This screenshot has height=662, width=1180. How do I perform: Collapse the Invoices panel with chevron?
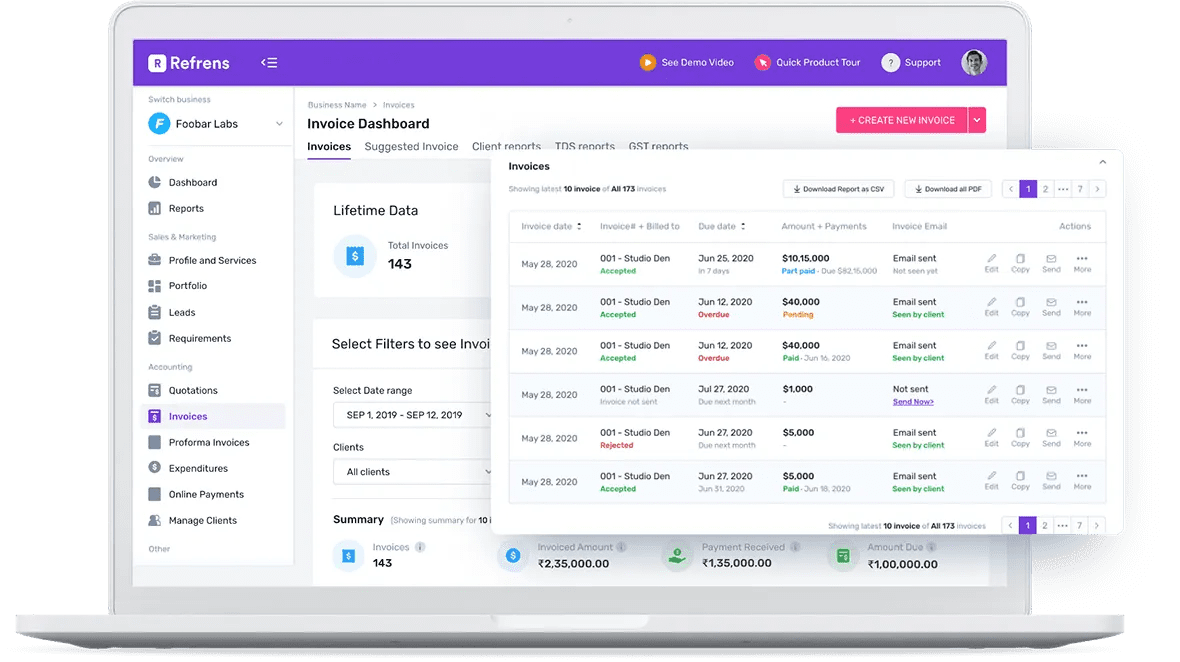[x=1103, y=162]
